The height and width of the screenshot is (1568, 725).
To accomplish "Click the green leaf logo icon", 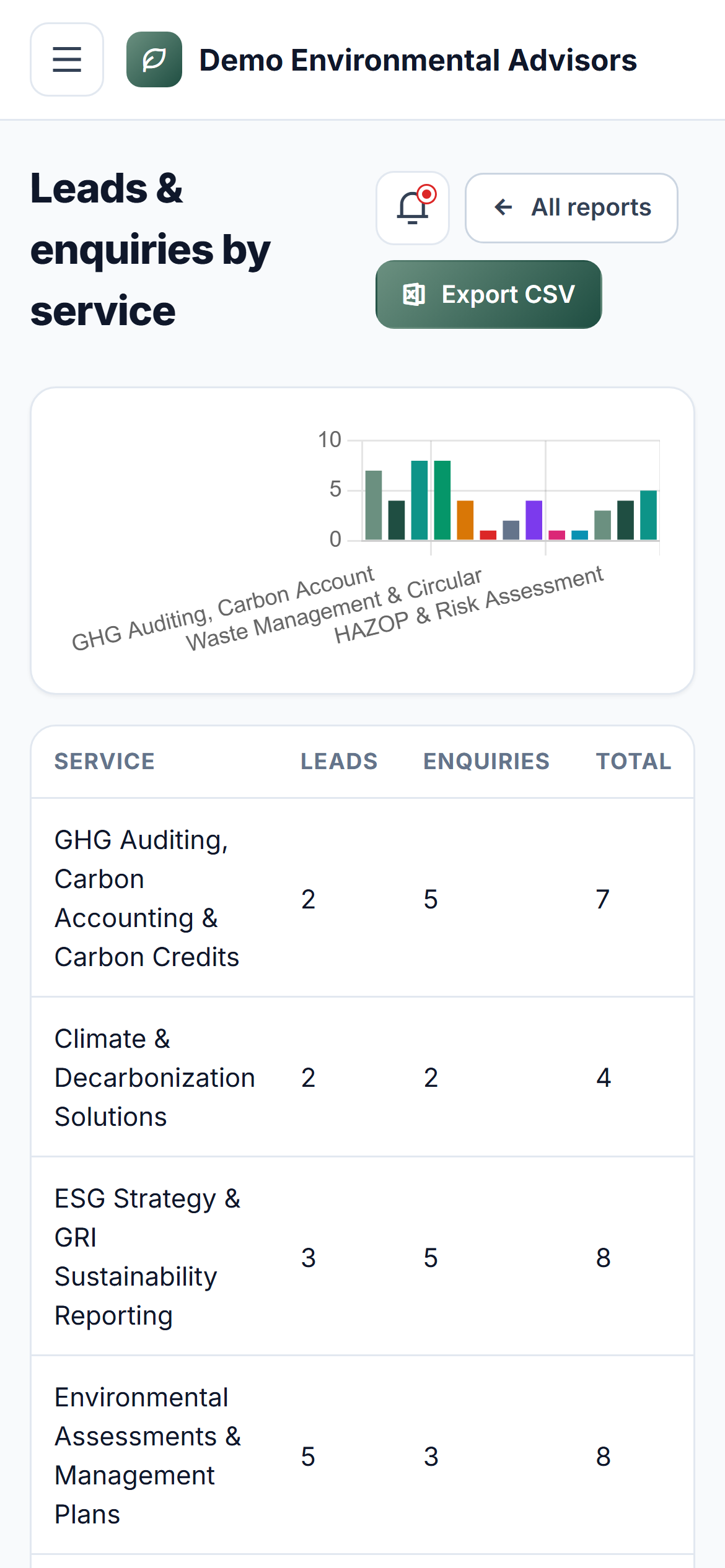I will [154, 59].
